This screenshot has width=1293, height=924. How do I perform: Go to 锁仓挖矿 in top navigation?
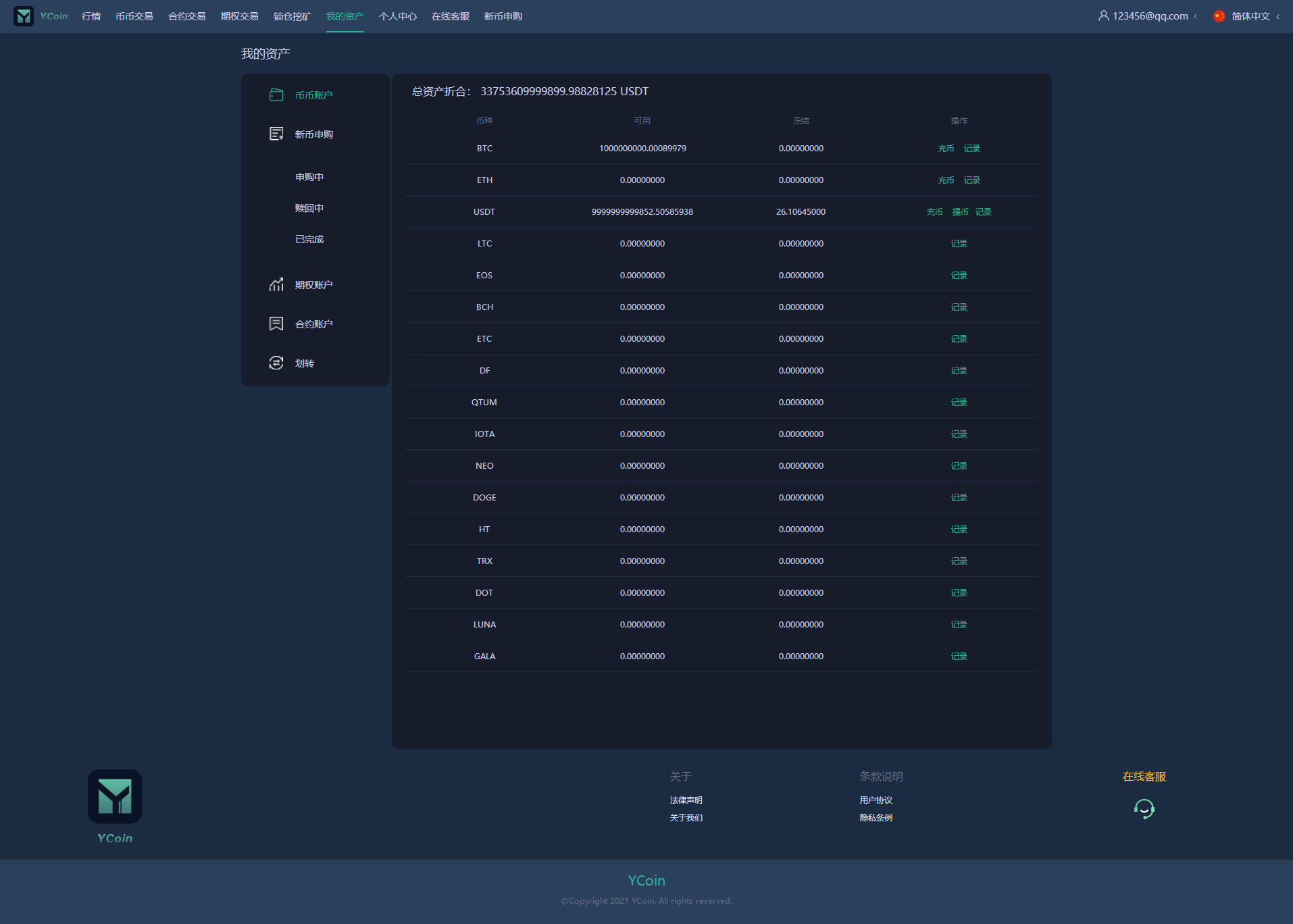pos(292,16)
